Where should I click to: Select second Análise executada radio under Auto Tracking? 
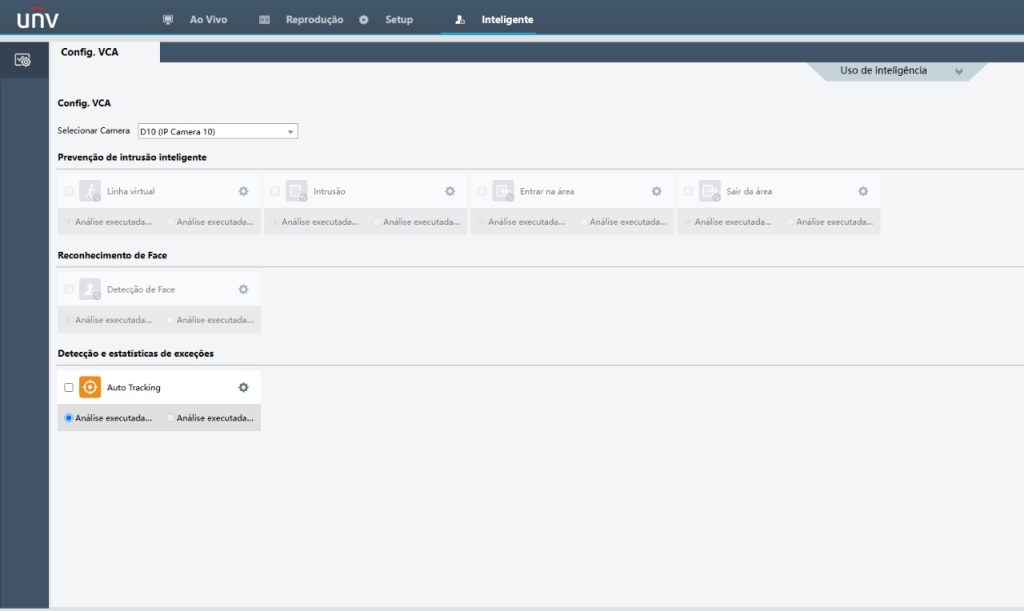pos(170,418)
